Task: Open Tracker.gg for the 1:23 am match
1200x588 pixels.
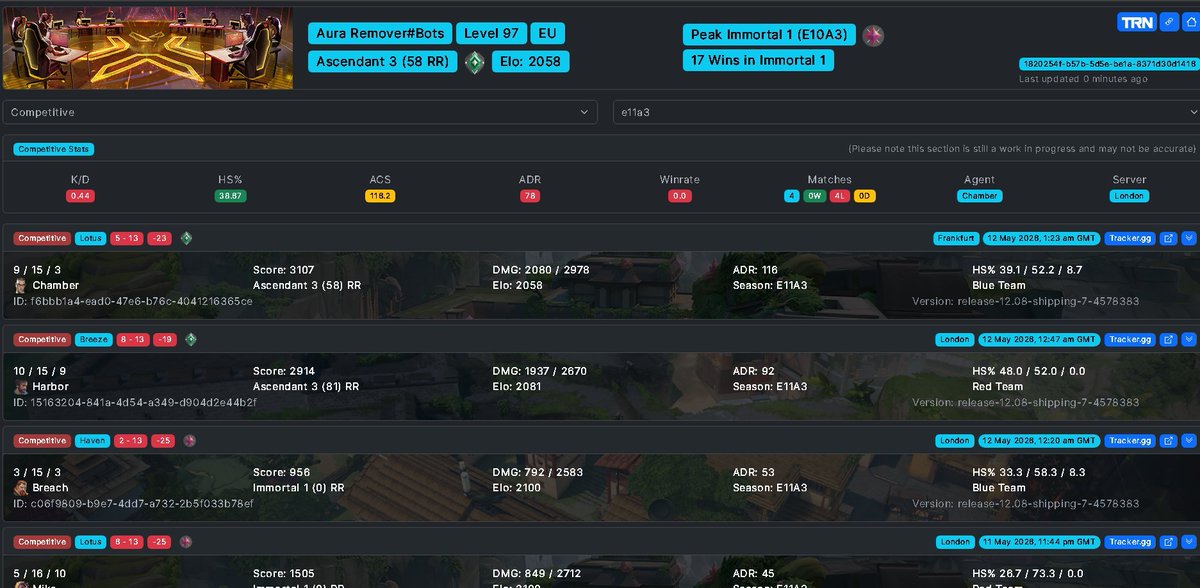Action: pos(1131,238)
